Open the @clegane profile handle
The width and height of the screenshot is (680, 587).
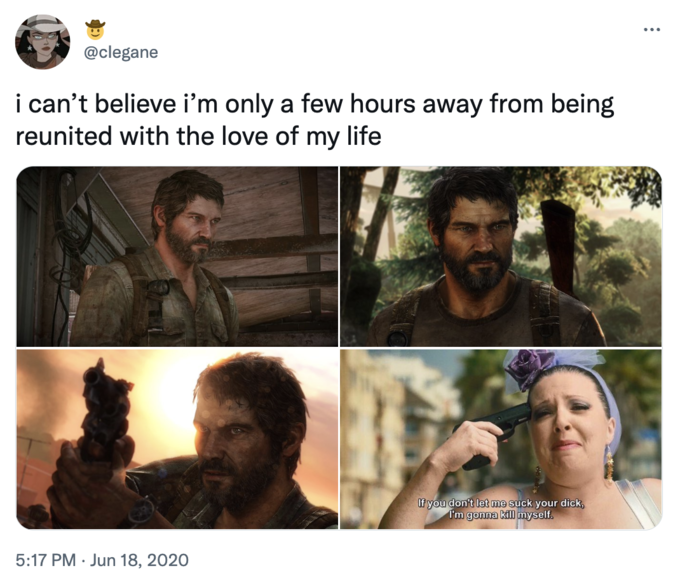121,52
